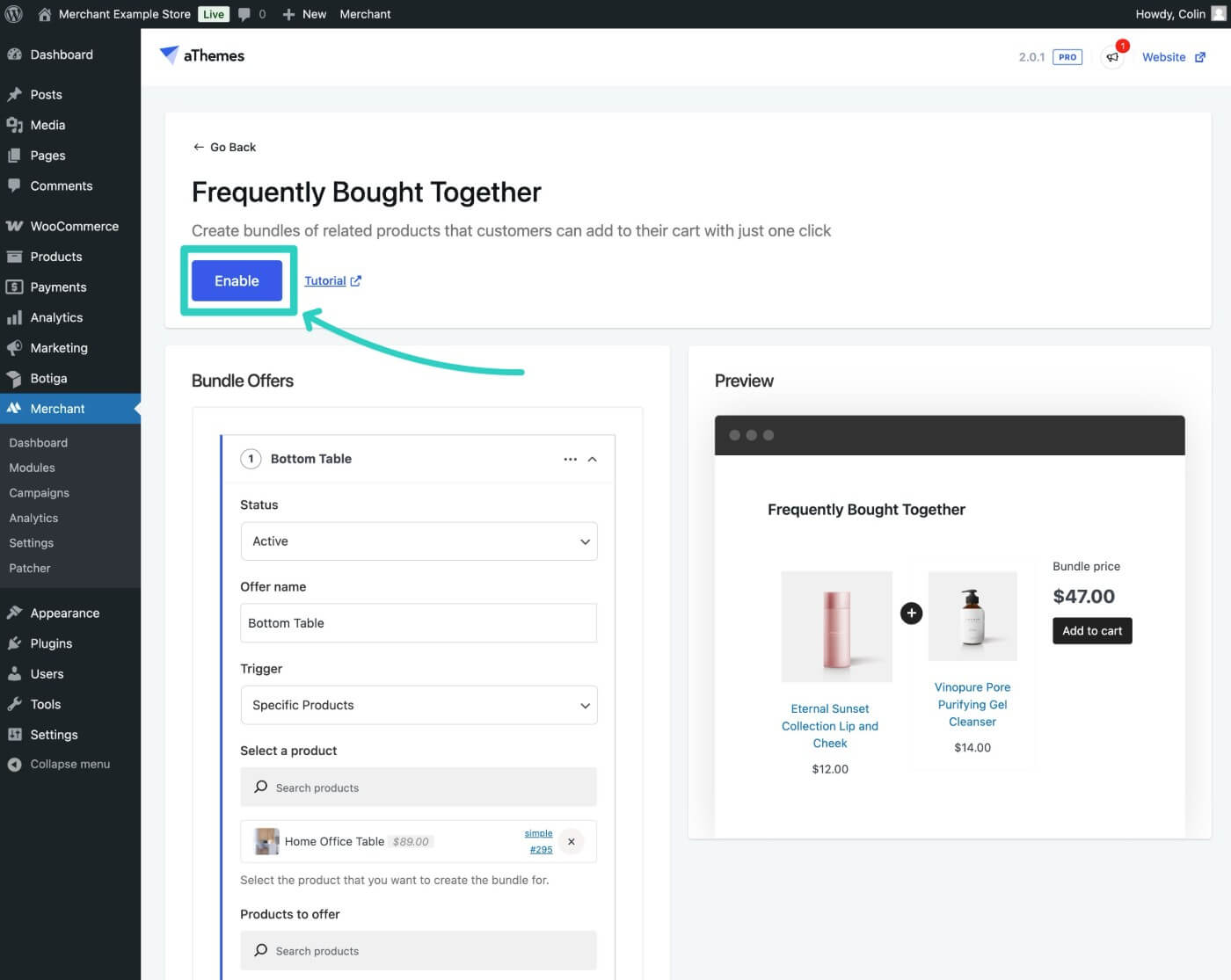Click the Media icon in sidebar
The image size is (1231, 980).
pos(14,125)
